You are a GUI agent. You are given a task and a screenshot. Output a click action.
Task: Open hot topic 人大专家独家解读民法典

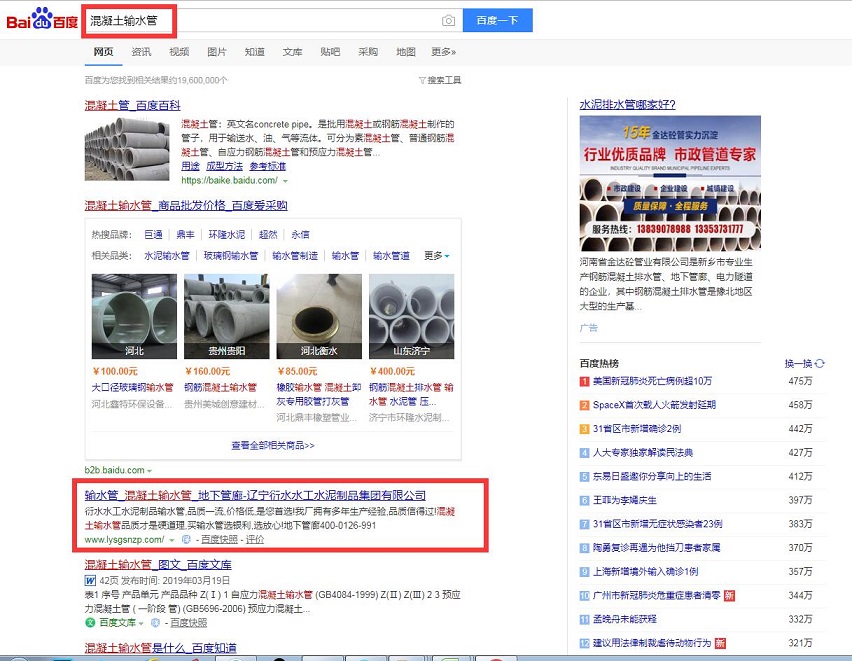643,452
